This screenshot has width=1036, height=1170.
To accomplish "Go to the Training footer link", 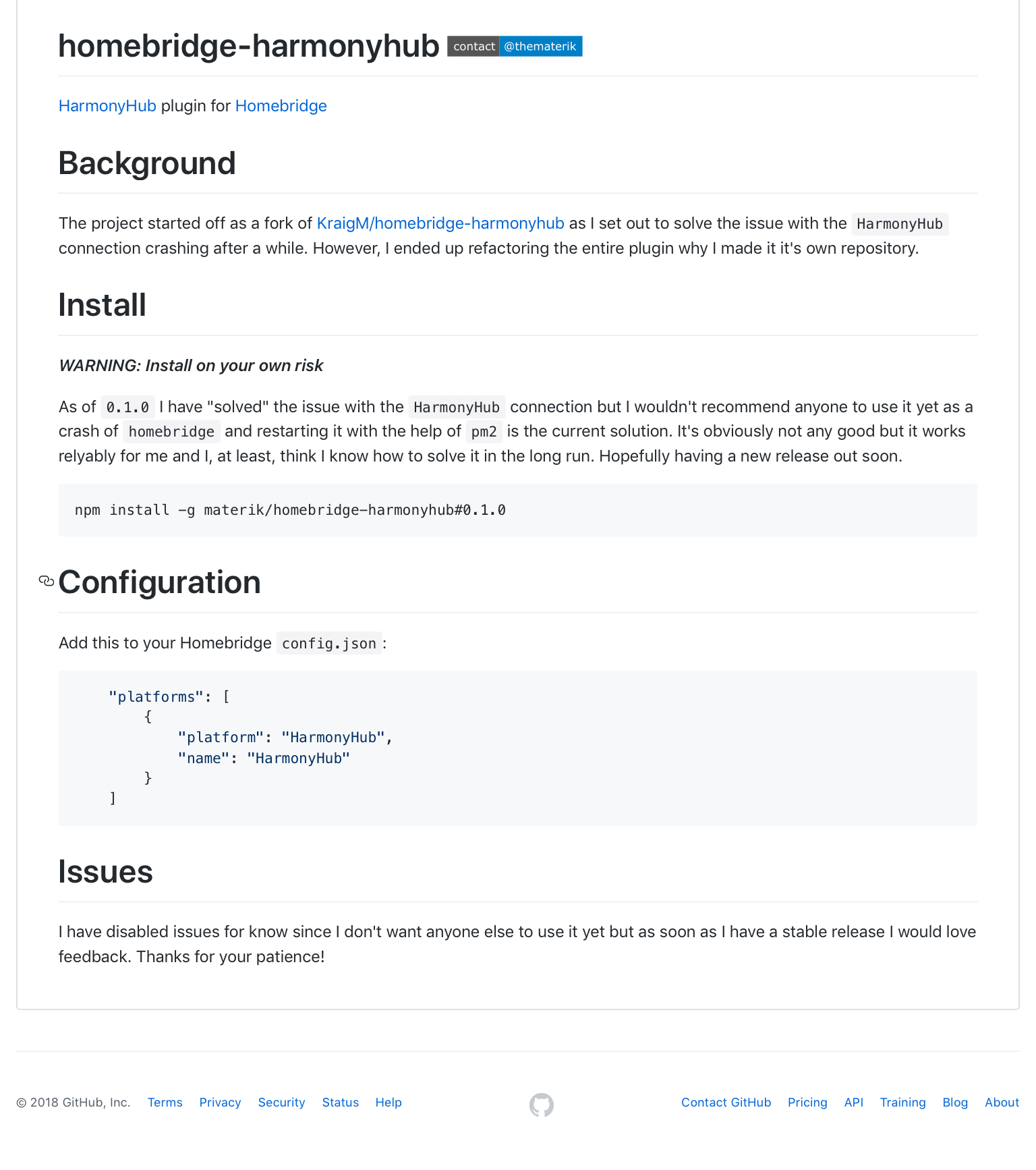I will coord(902,1102).
